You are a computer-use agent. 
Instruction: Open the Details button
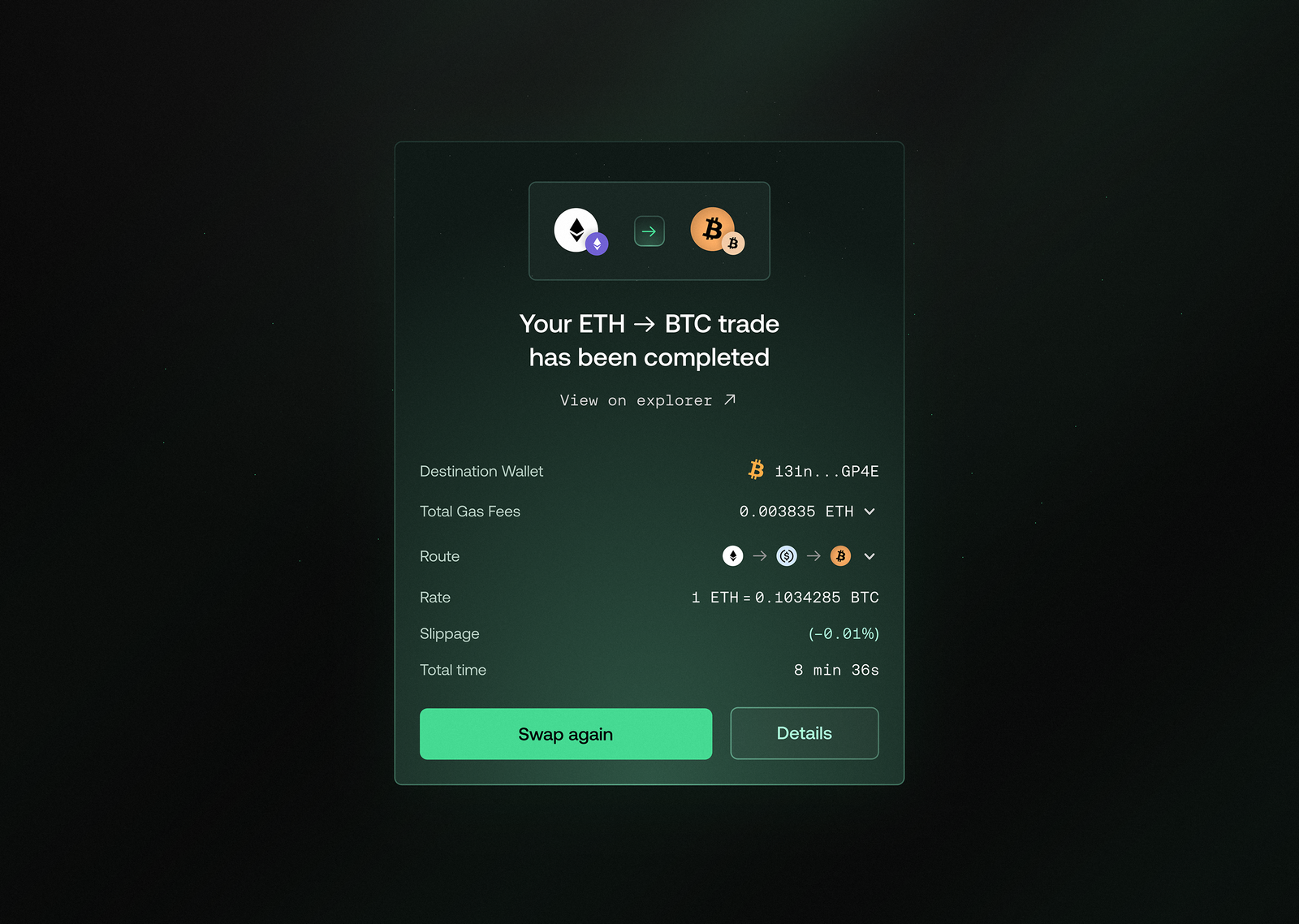pos(805,733)
